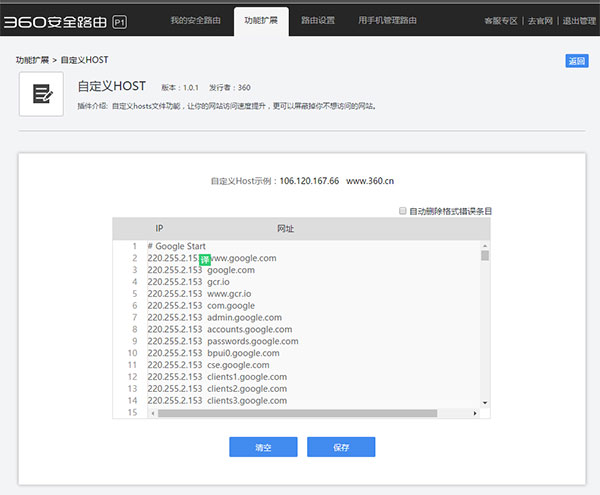Viewport: 600px width, 495px height.
Task: Click the 'www.gcr.io' entry on line 5
Action: pyautogui.click(x=229, y=294)
